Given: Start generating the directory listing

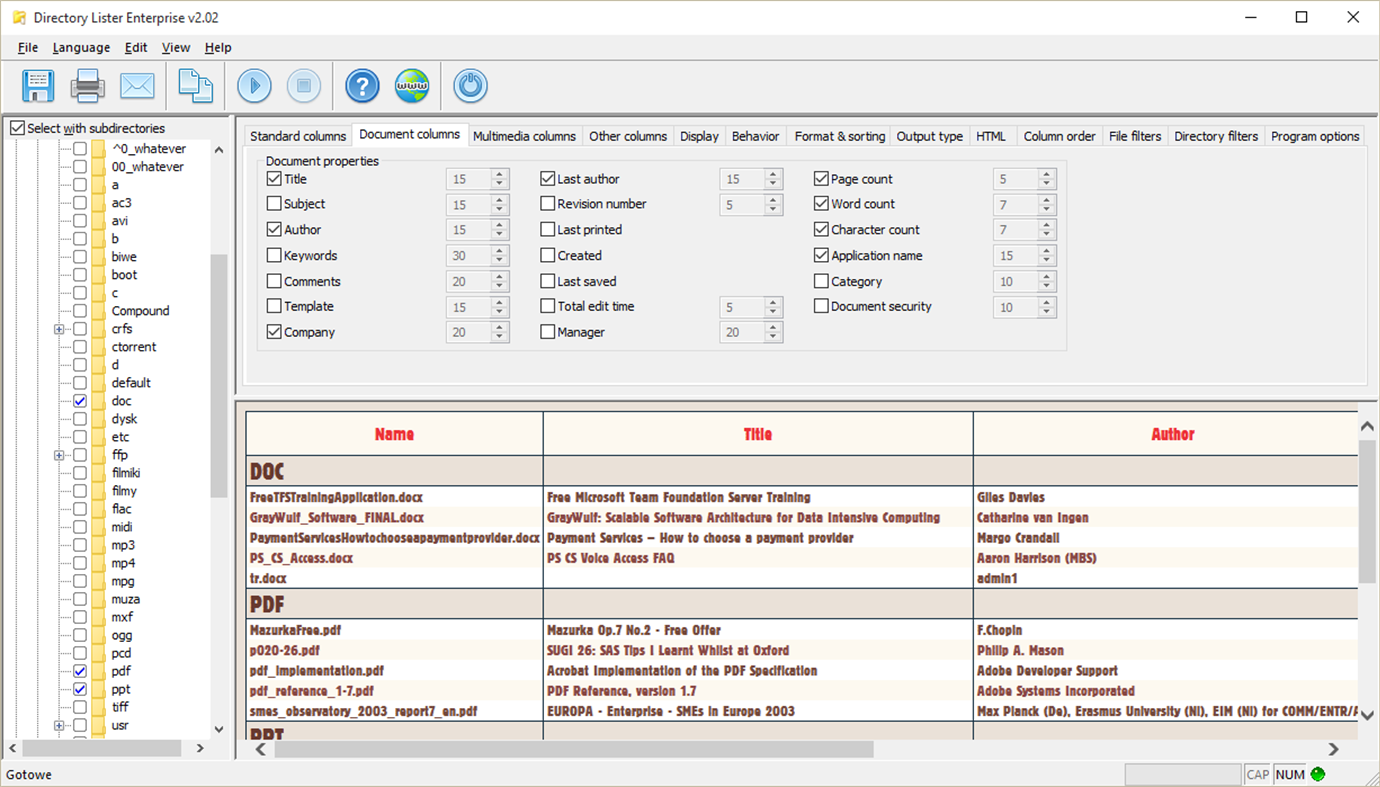Looking at the screenshot, I should click(253, 86).
